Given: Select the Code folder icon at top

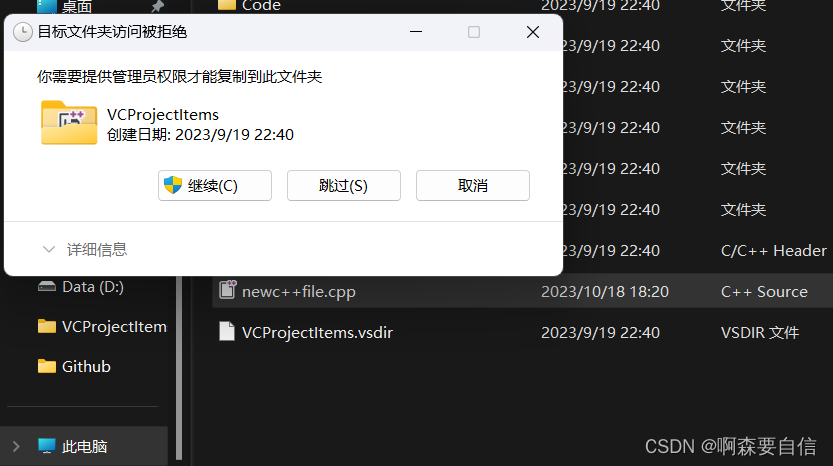Looking at the screenshot, I should pyautogui.click(x=227, y=5).
